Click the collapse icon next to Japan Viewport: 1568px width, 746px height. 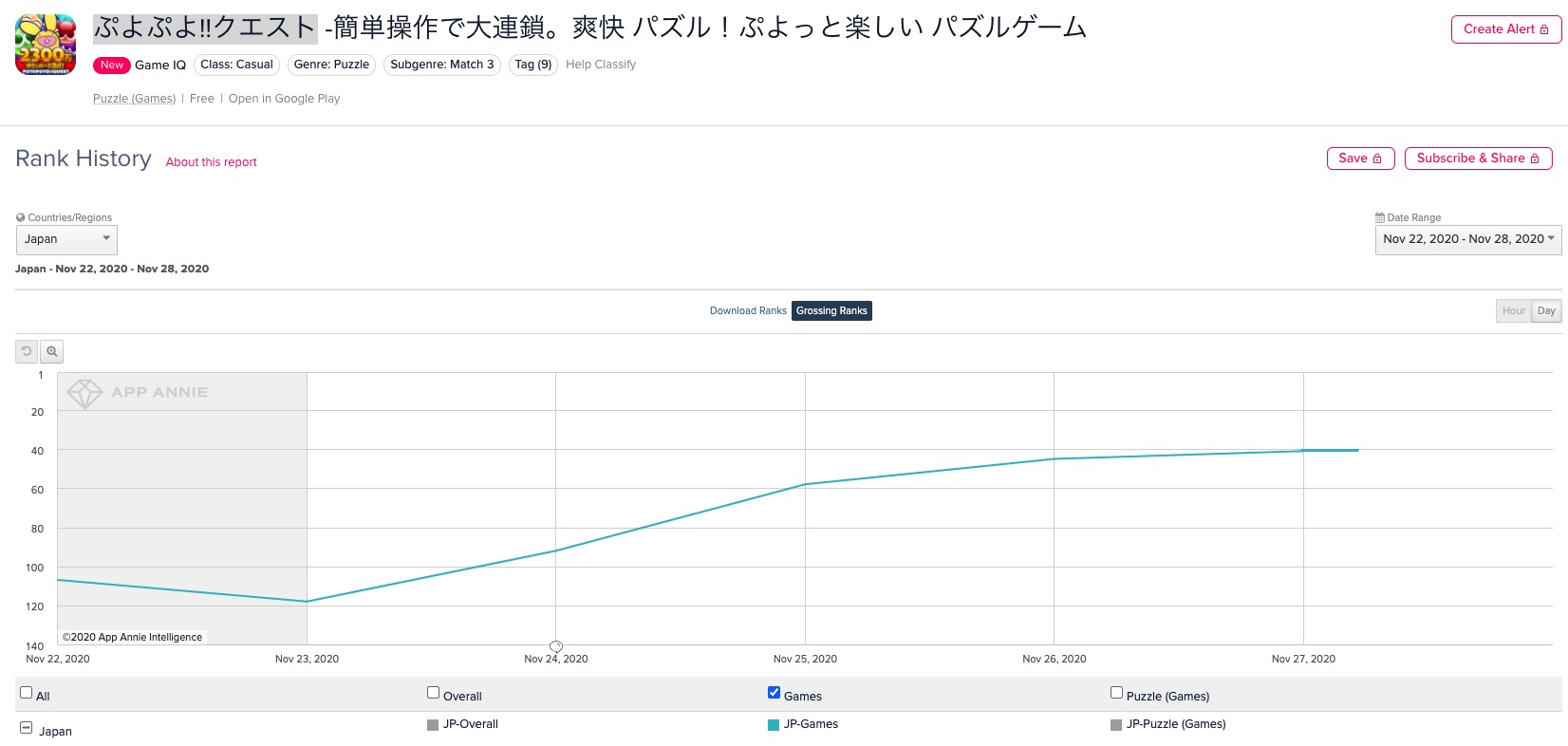click(x=27, y=728)
